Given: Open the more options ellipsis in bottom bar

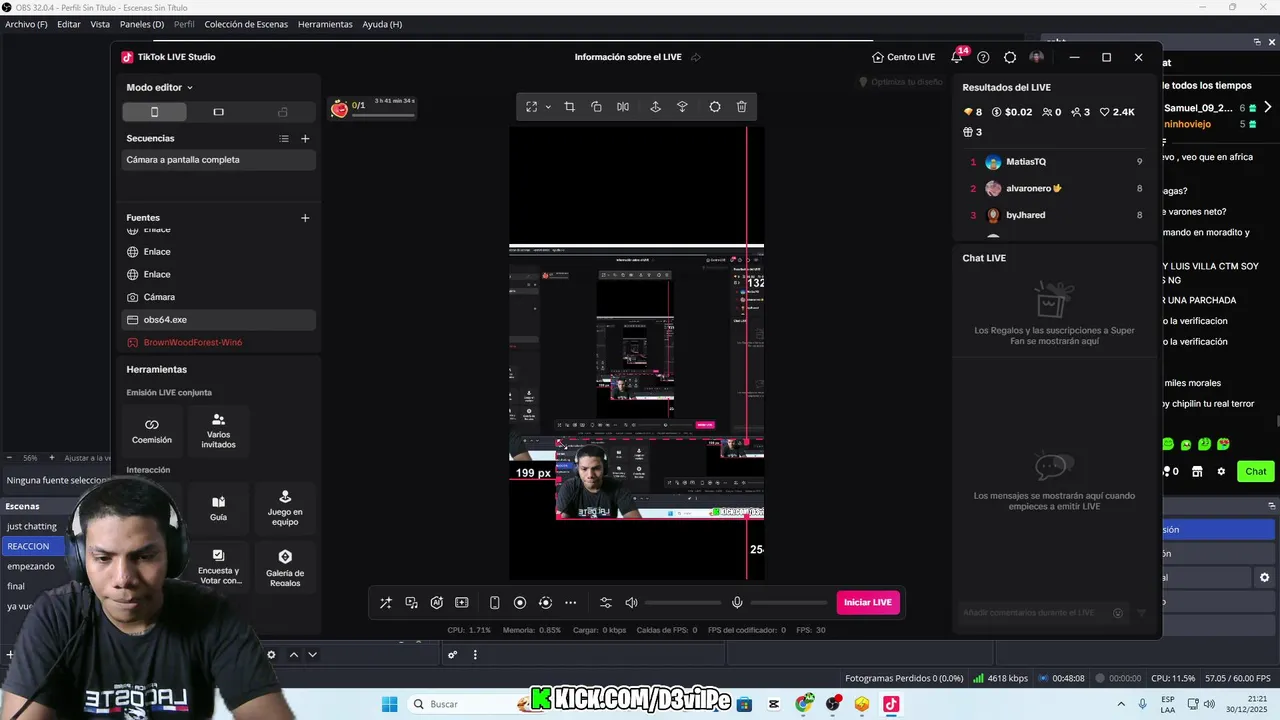Looking at the screenshot, I should tap(570, 603).
